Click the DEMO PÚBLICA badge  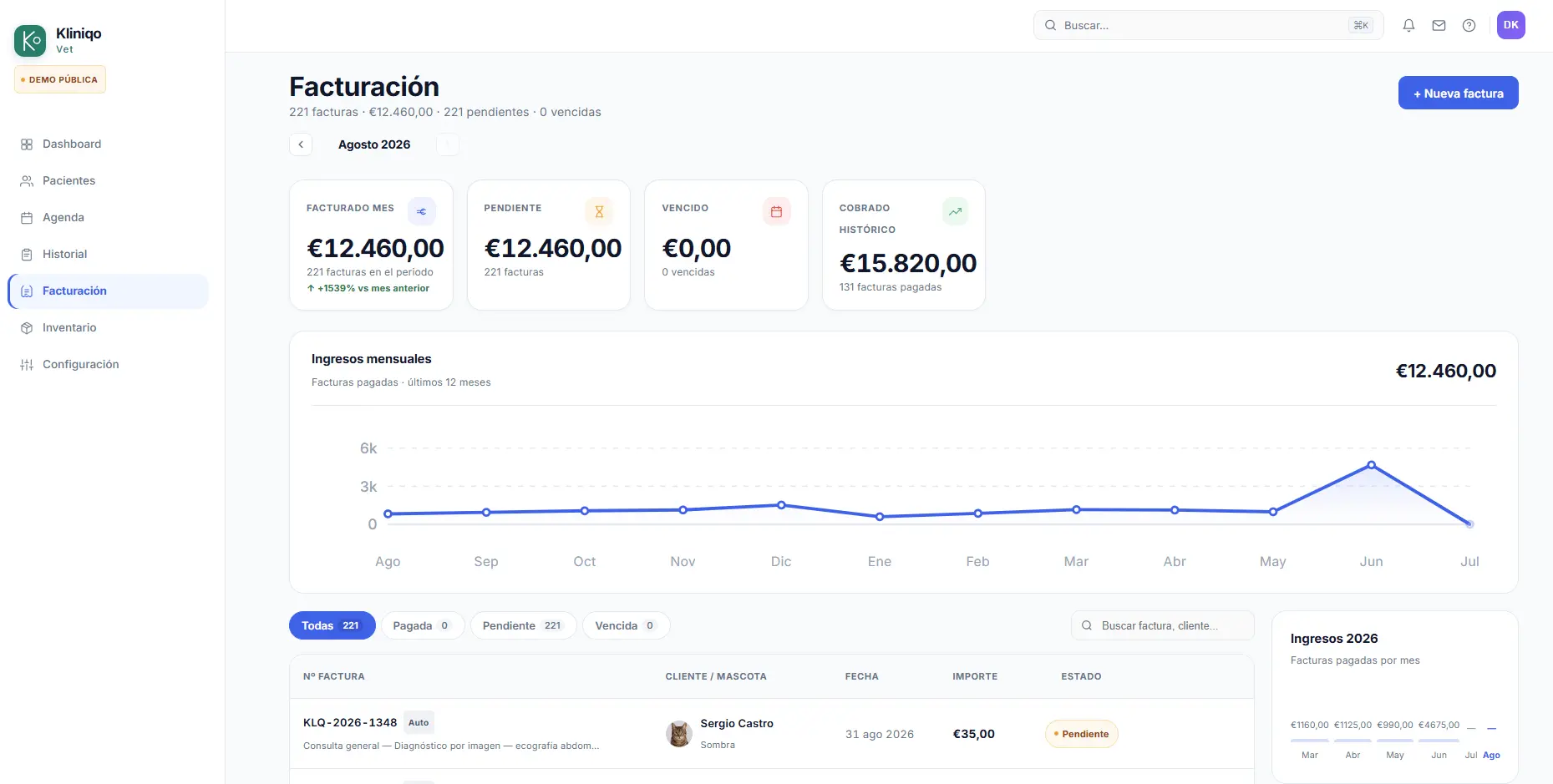(x=60, y=79)
